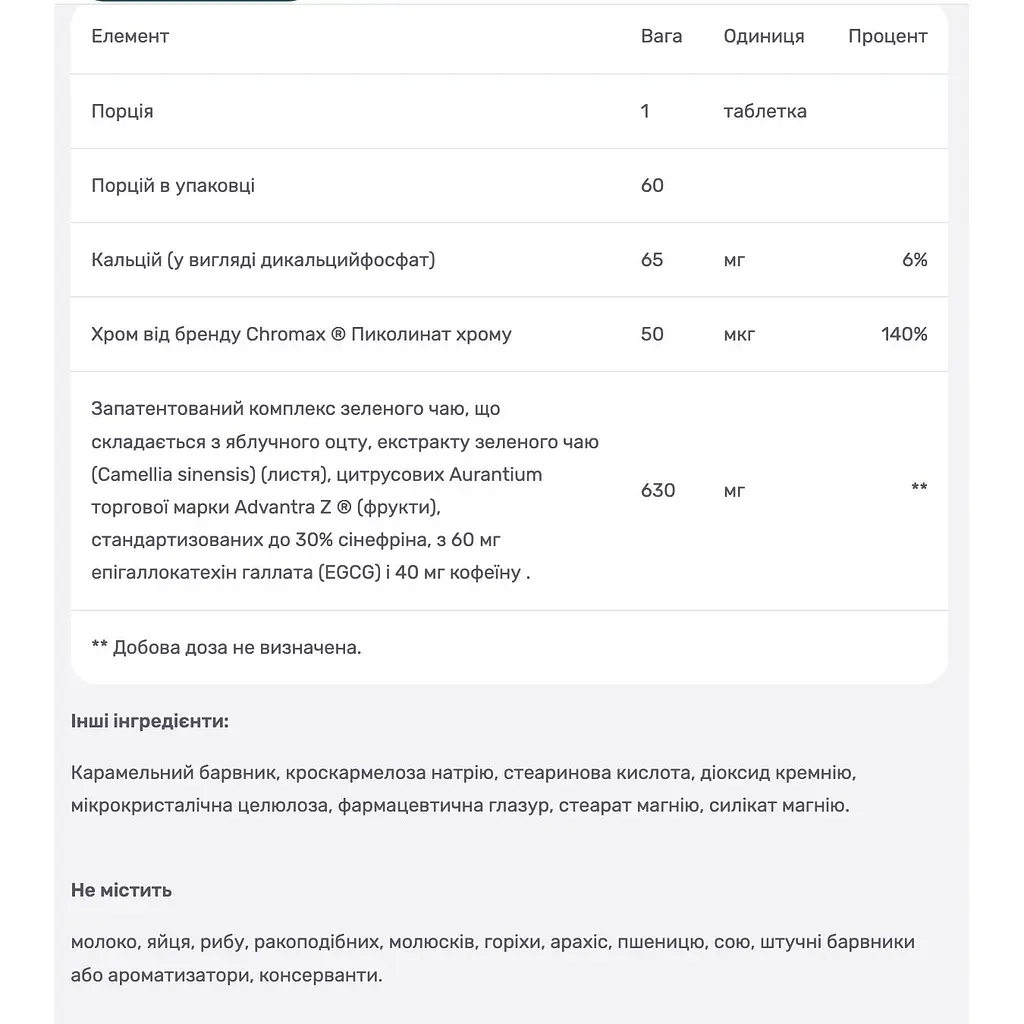Select the green tea complex description text
Viewport: 1024px width, 1024px height.
[345, 490]
